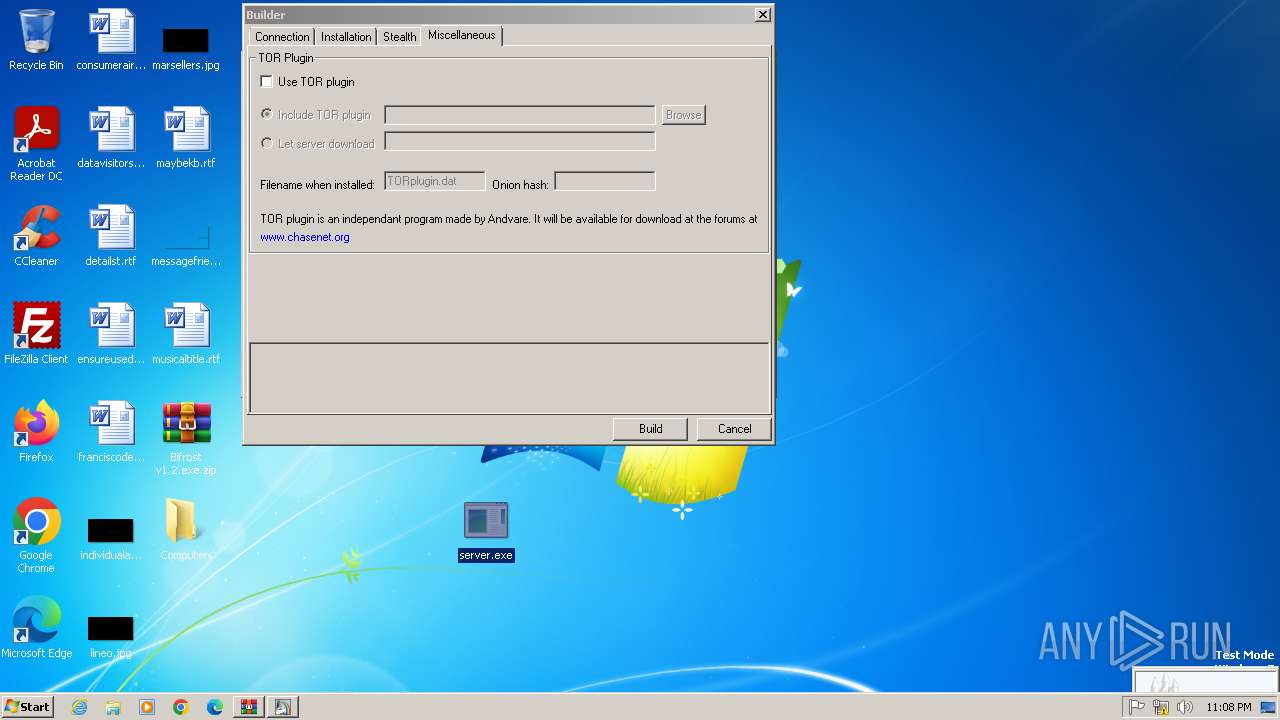Click Filename when installed field

435,181
